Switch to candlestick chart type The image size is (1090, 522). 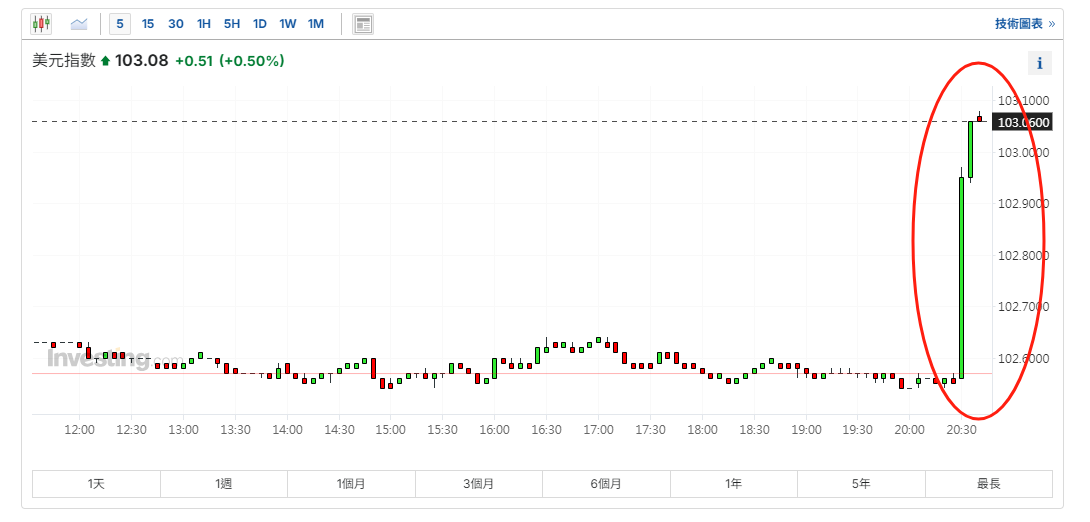point(41,23)
